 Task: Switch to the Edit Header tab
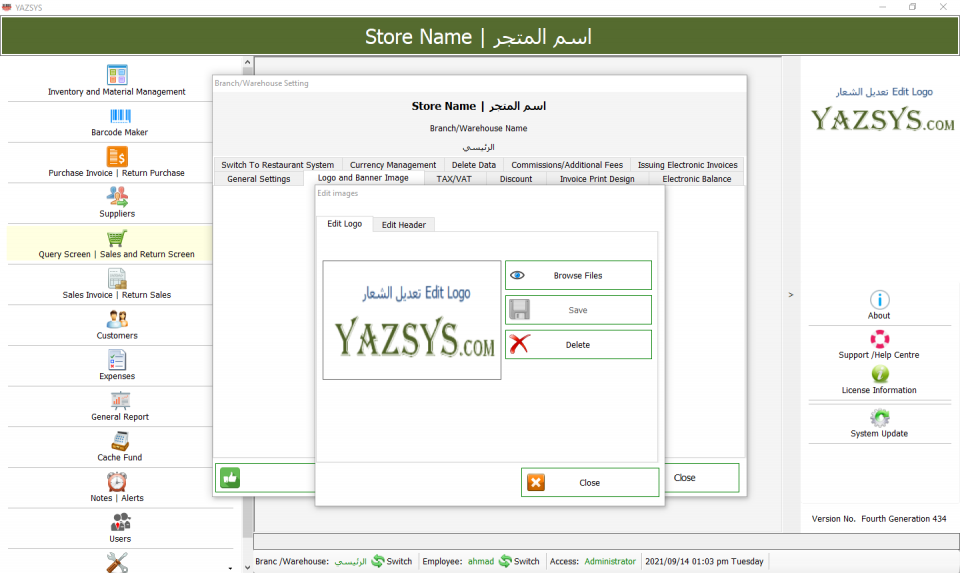tap(403, 225)
